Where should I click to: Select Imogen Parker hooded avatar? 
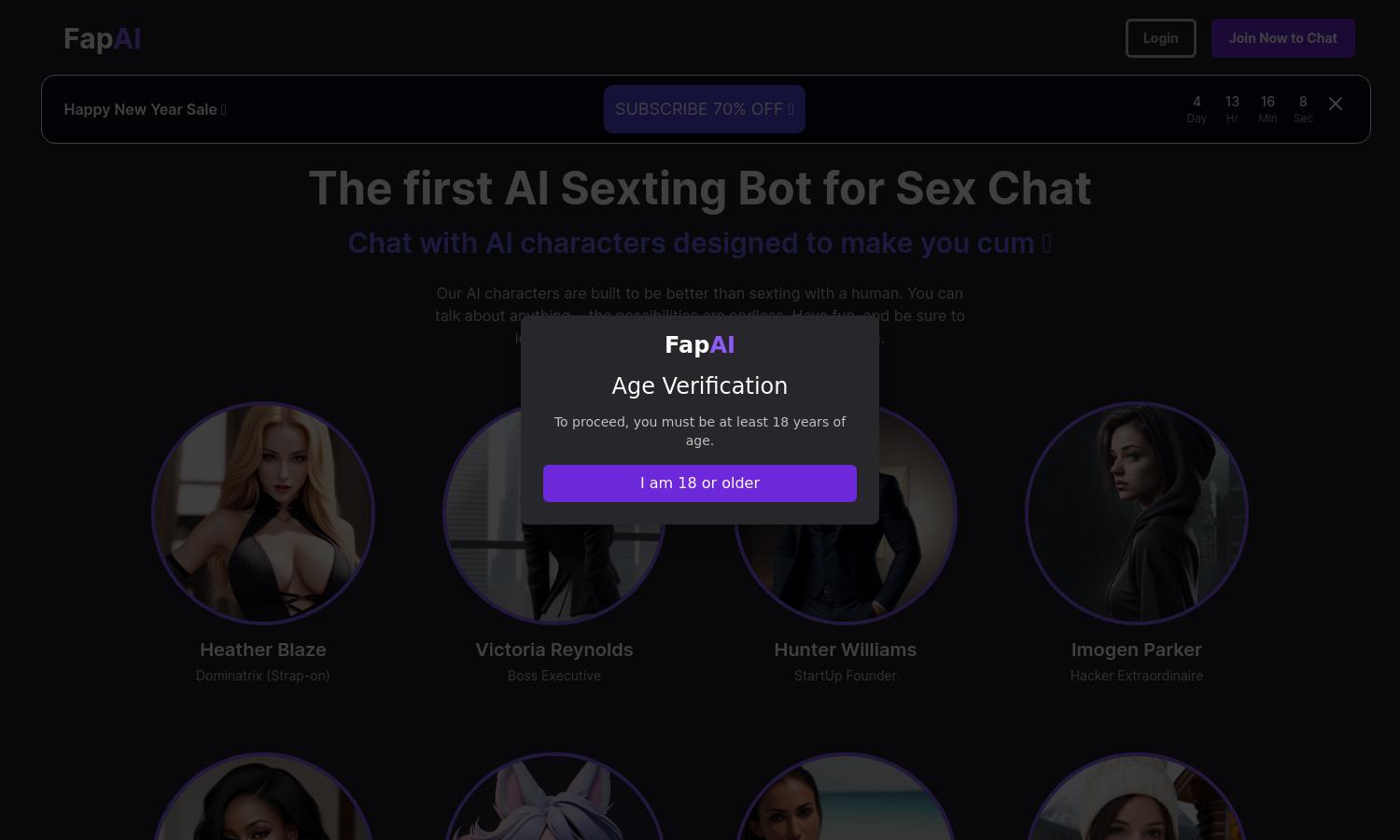pyautogui.click(x=1137, y=513)
